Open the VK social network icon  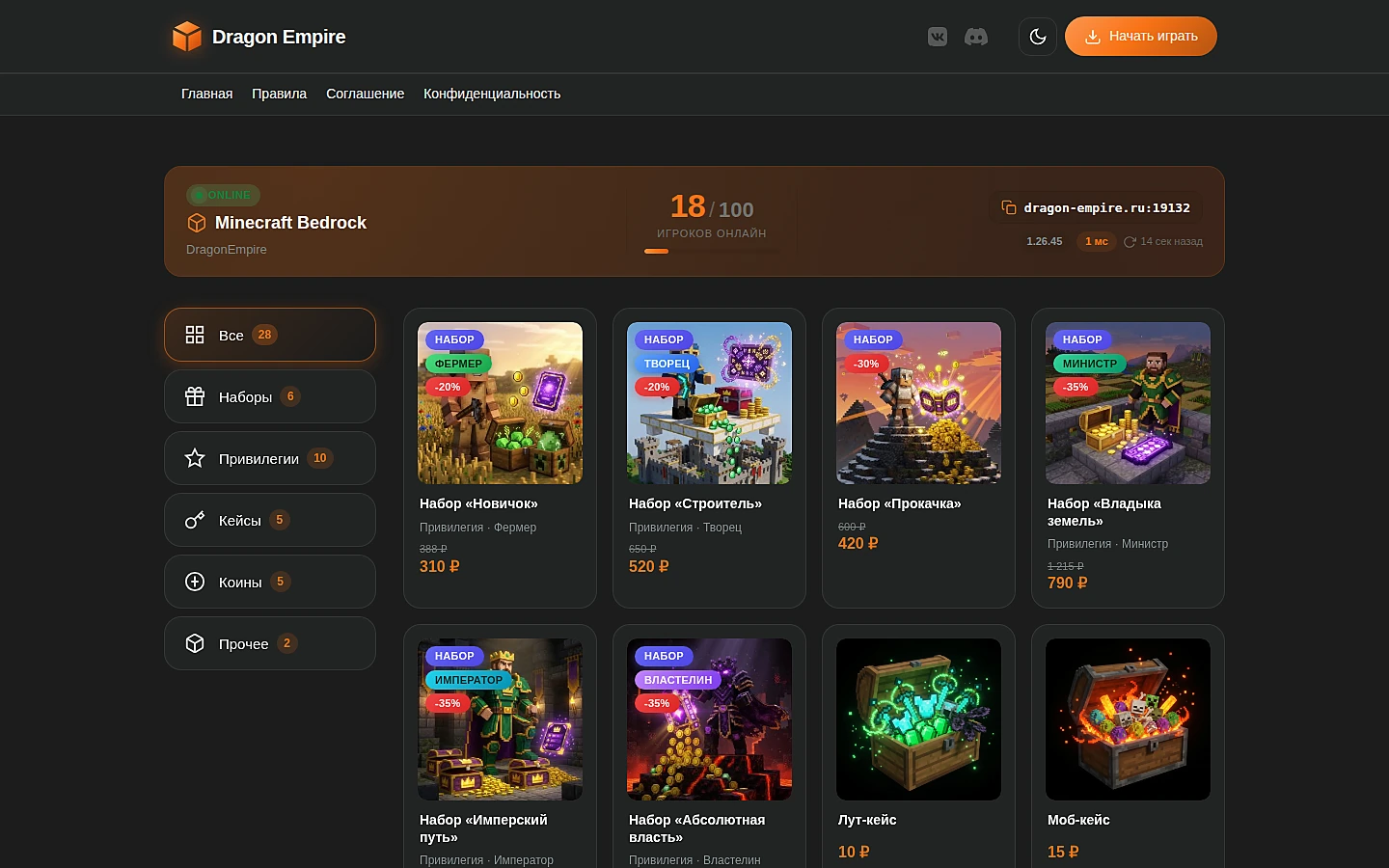(938, 37)
